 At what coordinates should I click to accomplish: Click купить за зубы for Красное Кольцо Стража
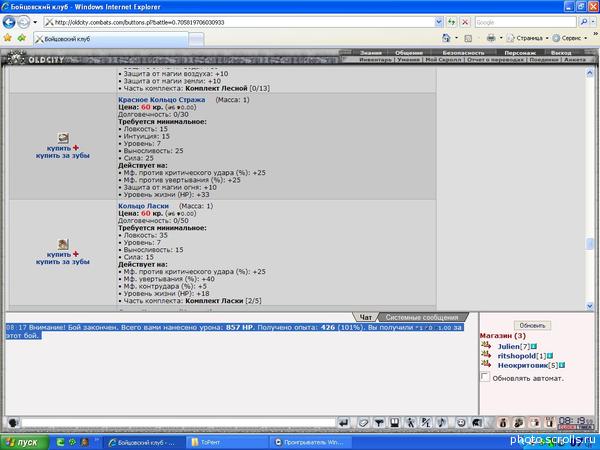(62, 155)
